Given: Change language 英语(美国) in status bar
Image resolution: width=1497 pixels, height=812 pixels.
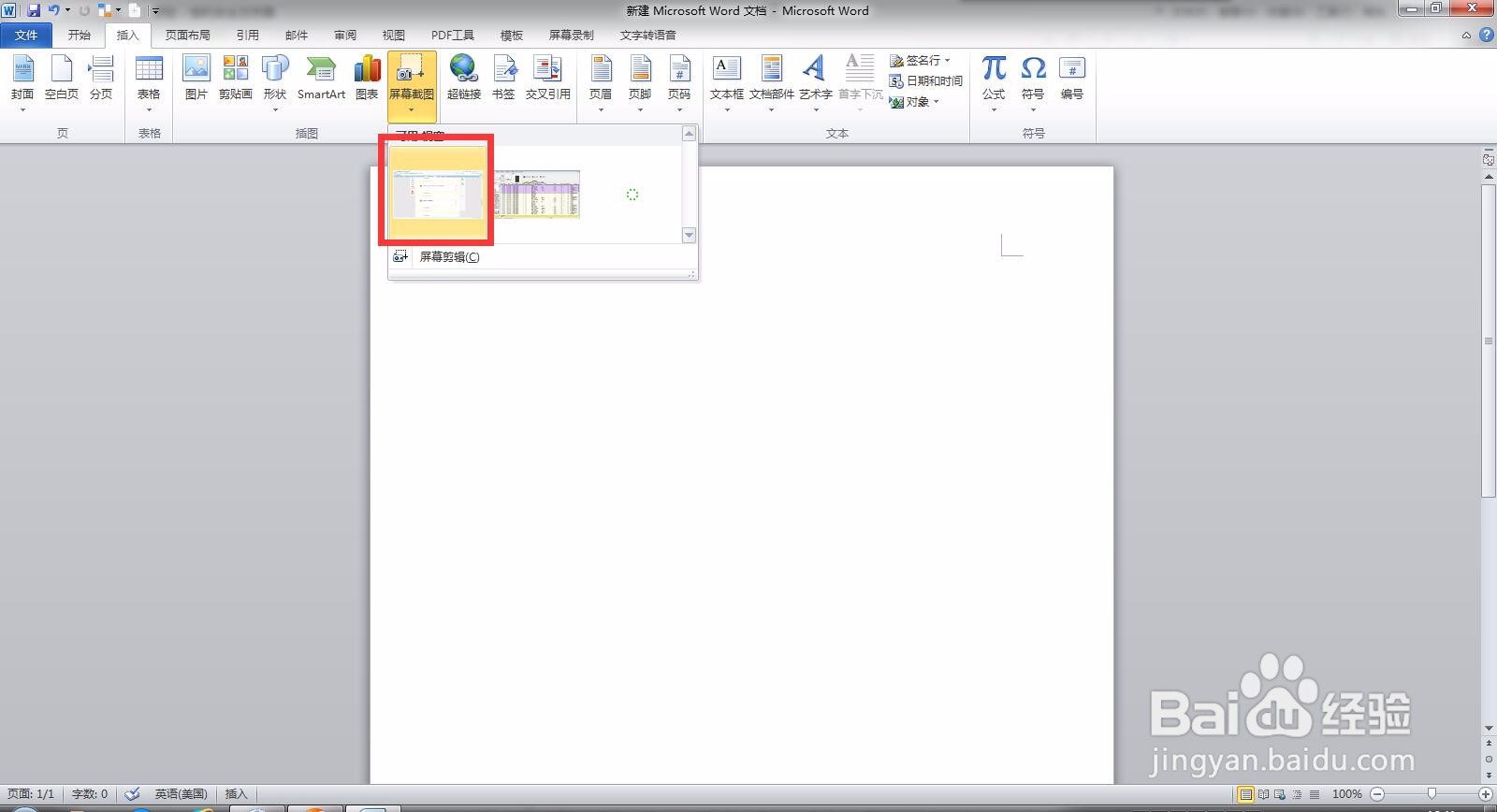Looking at the screenshot, I should tap(181, 794).
